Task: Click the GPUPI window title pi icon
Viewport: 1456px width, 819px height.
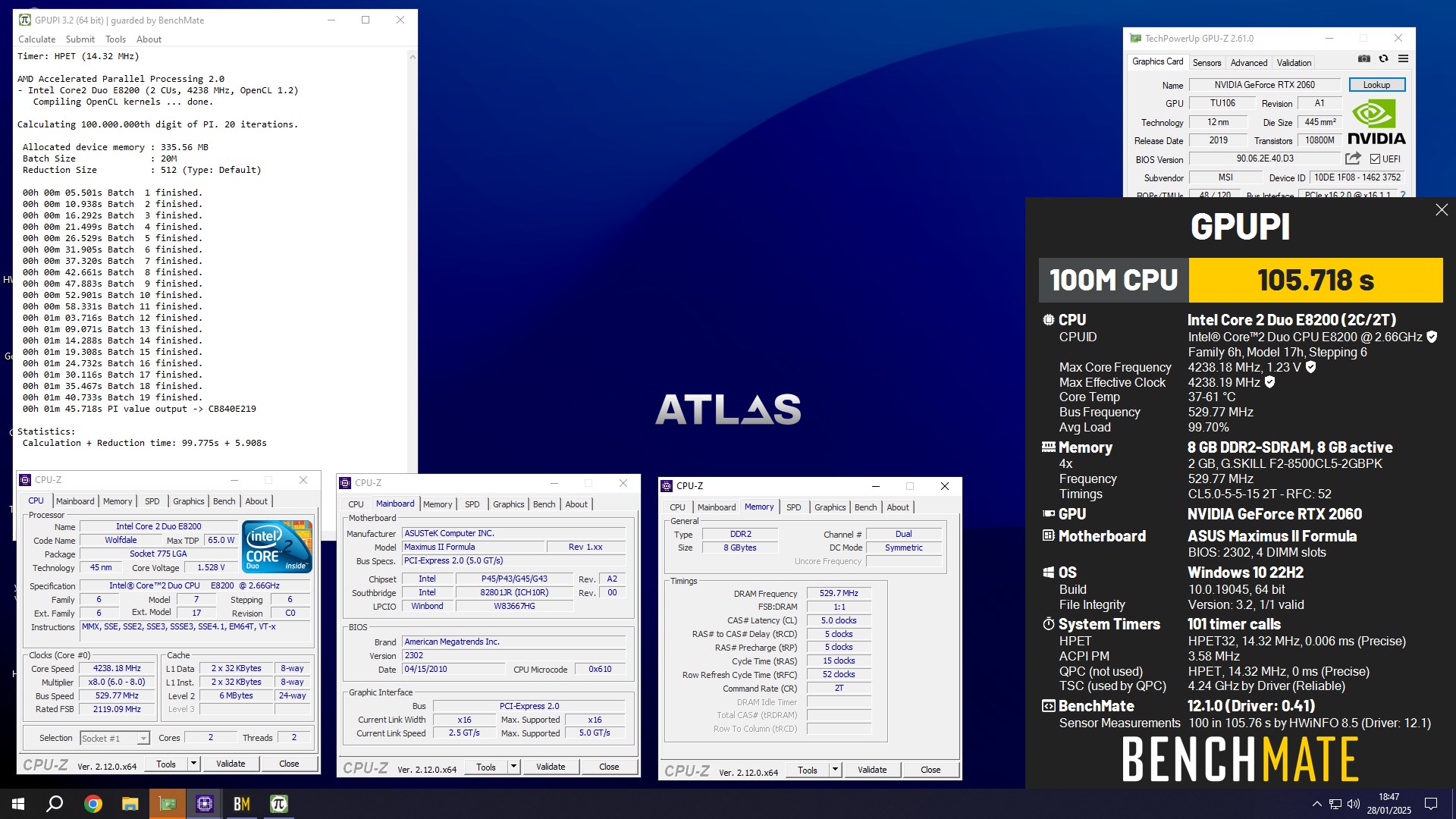Action: [25, 20]
